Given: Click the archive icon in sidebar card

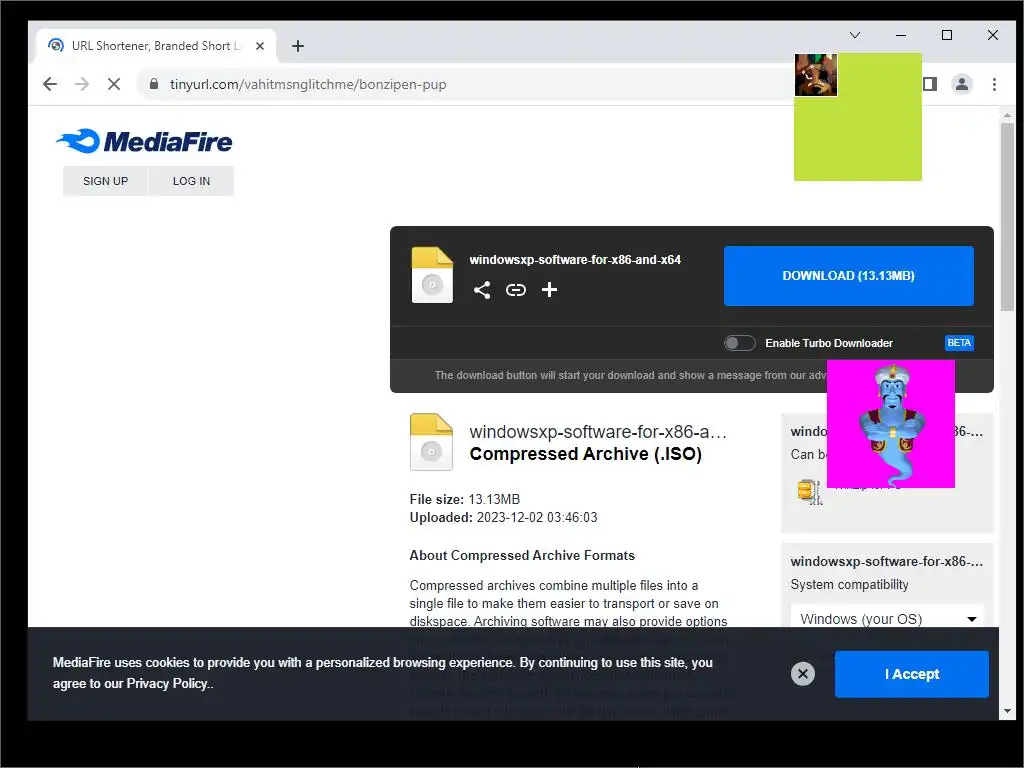Looking at the screenshot, I should click(x=810, y=492).
